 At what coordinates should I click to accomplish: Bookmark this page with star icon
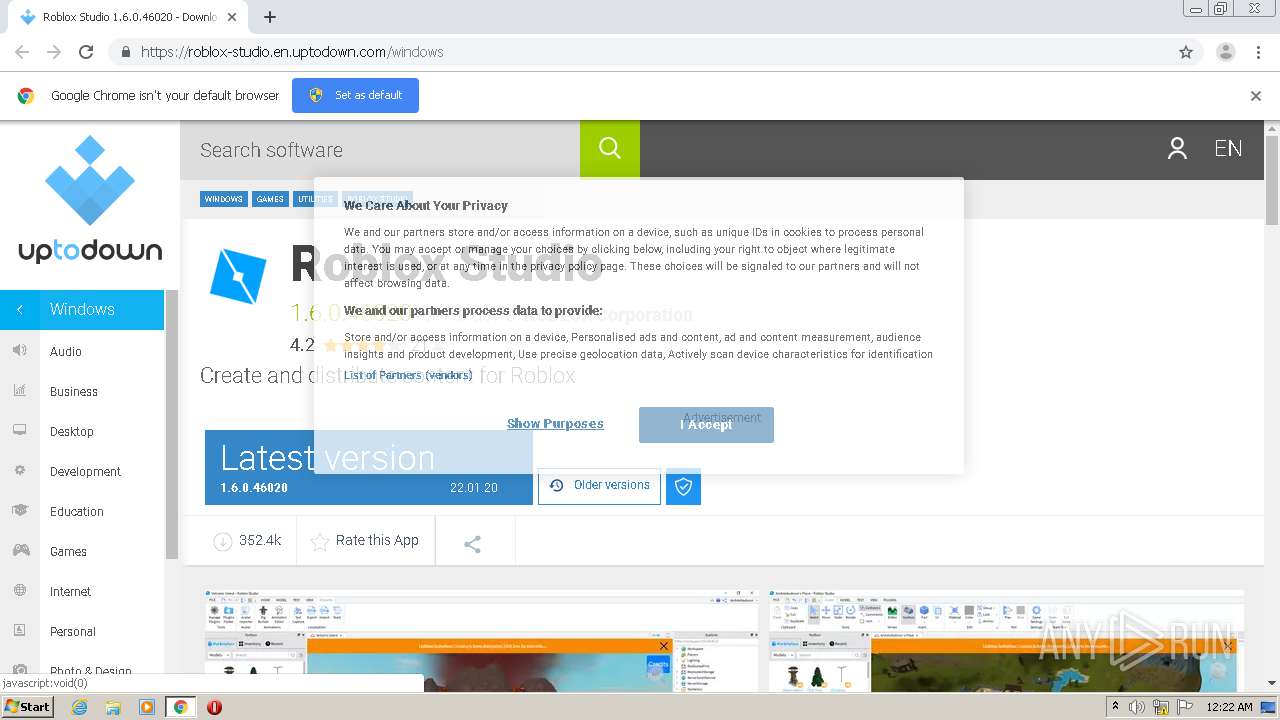coord(1186,52)
